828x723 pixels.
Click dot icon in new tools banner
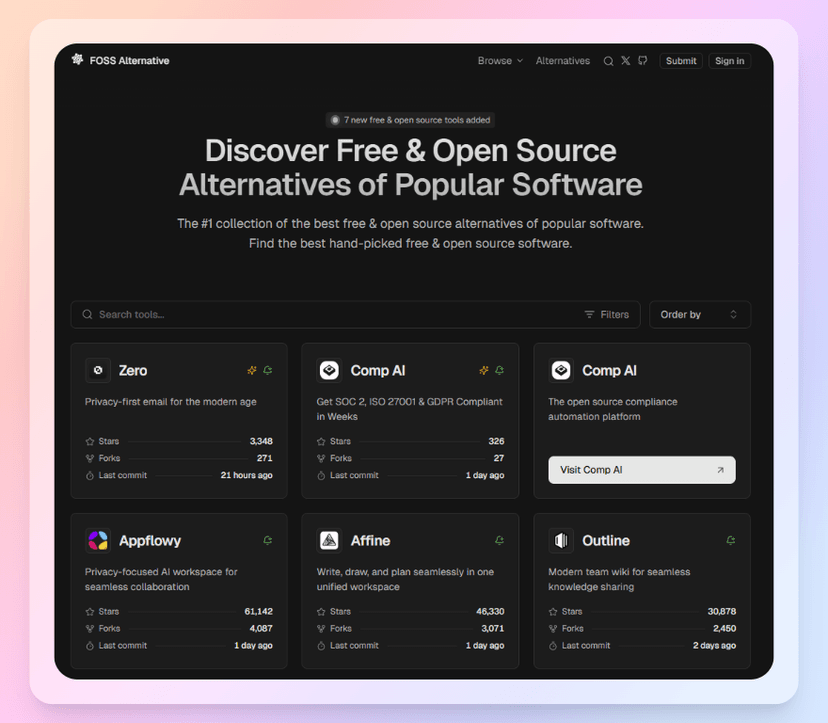(335, 120)
